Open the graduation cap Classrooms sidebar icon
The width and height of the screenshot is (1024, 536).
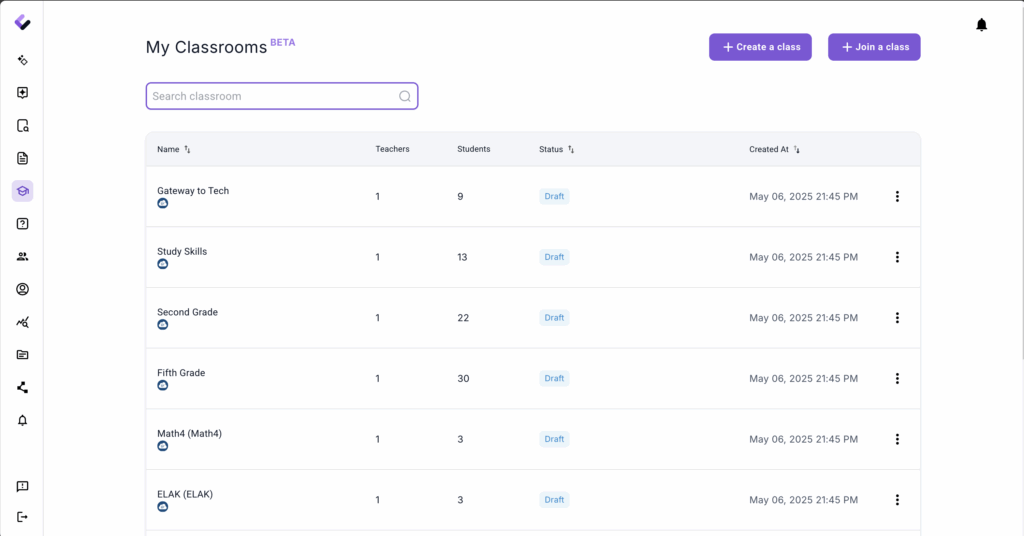pyautogui.click(x=22, y=191)
